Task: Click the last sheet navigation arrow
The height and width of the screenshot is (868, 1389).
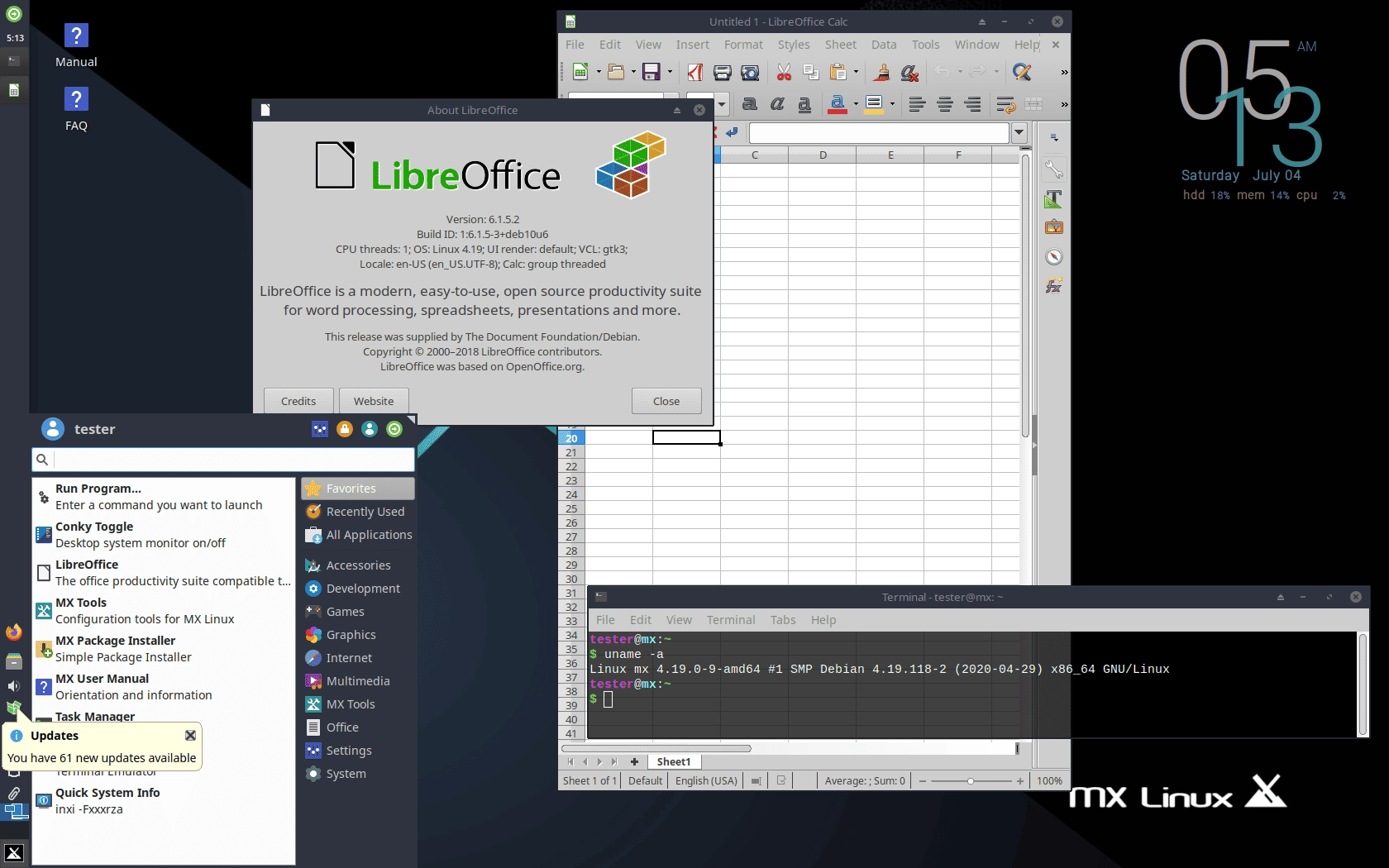Action: pyautogui.click(x=613, y=761)
